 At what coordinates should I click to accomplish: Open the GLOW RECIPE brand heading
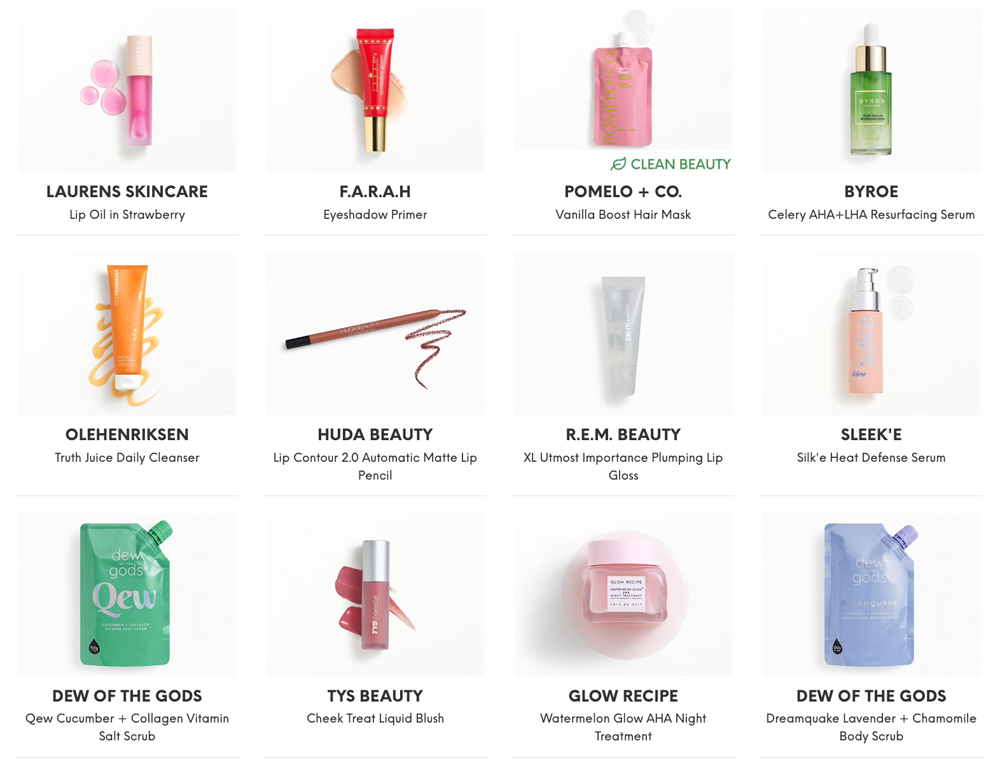point(623,696)
